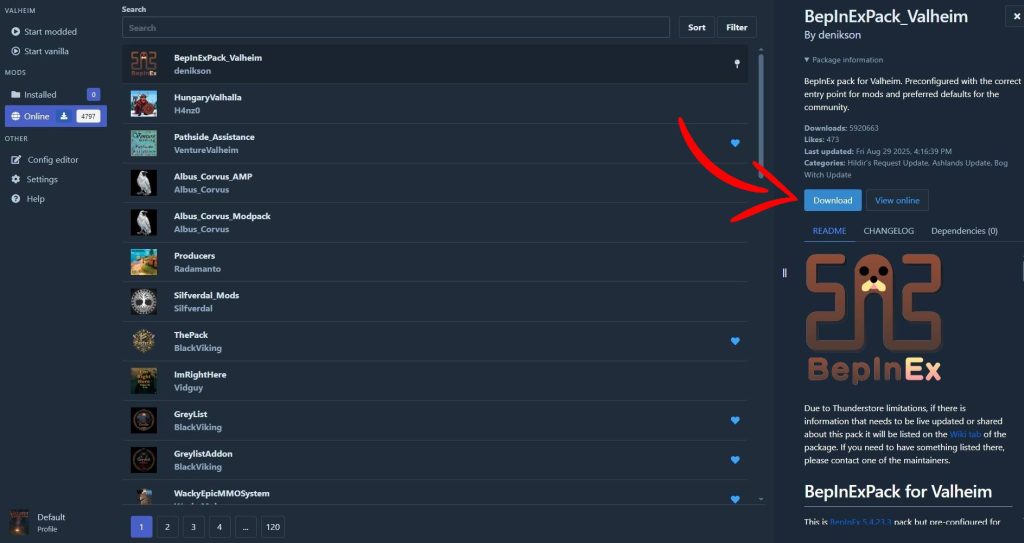Select the GreylistAddon mod icon
The width and height of the screenshot is (1024, 543).
(144, 460)
